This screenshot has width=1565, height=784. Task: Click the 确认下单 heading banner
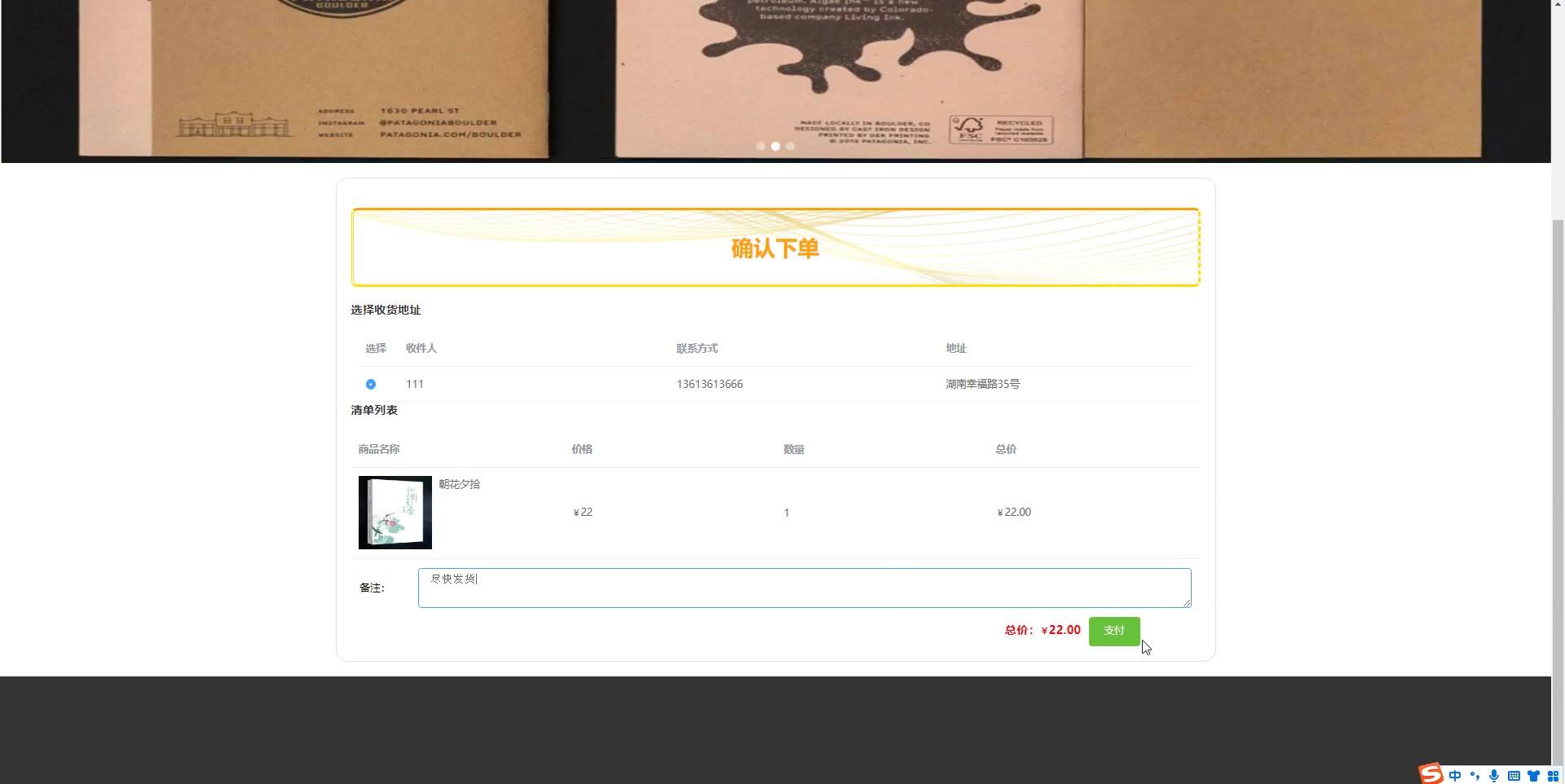(775, 248)
